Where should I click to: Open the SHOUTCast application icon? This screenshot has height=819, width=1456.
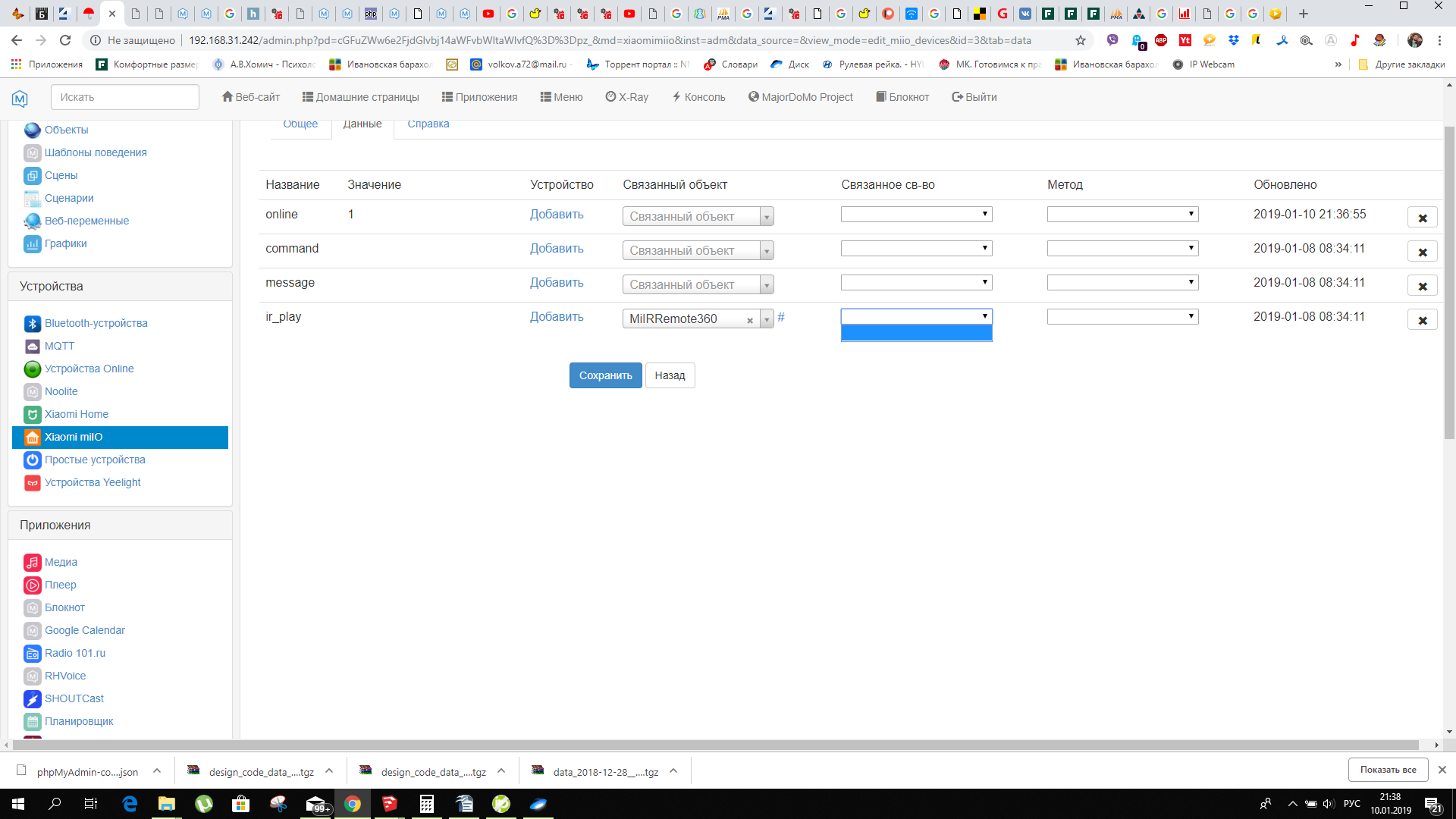tap(32, 699)
